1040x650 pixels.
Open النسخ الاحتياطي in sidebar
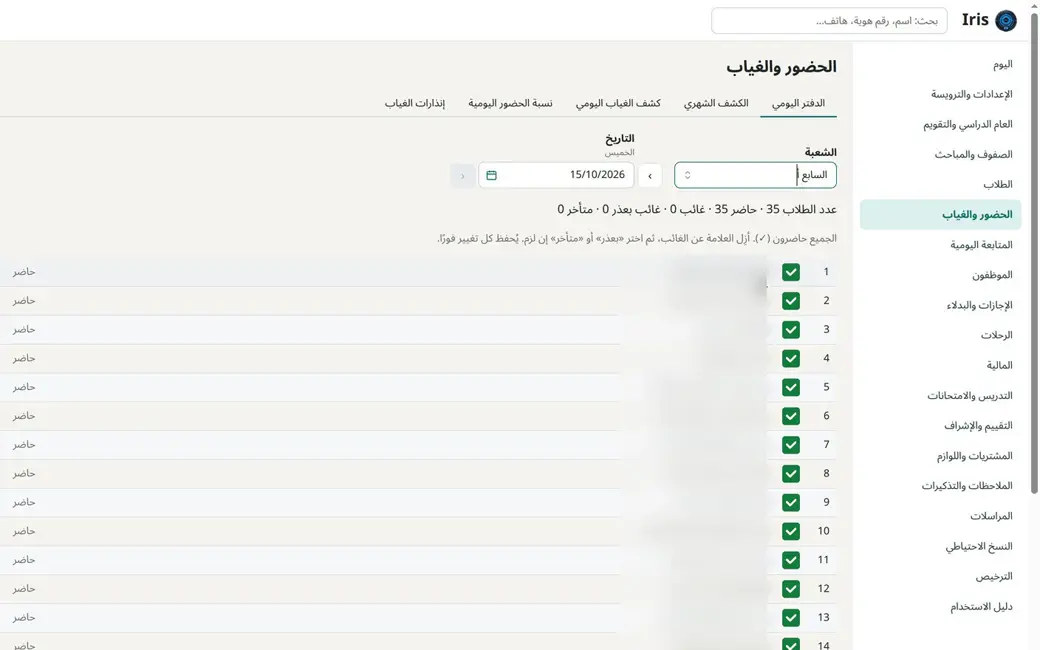(941, 547)
